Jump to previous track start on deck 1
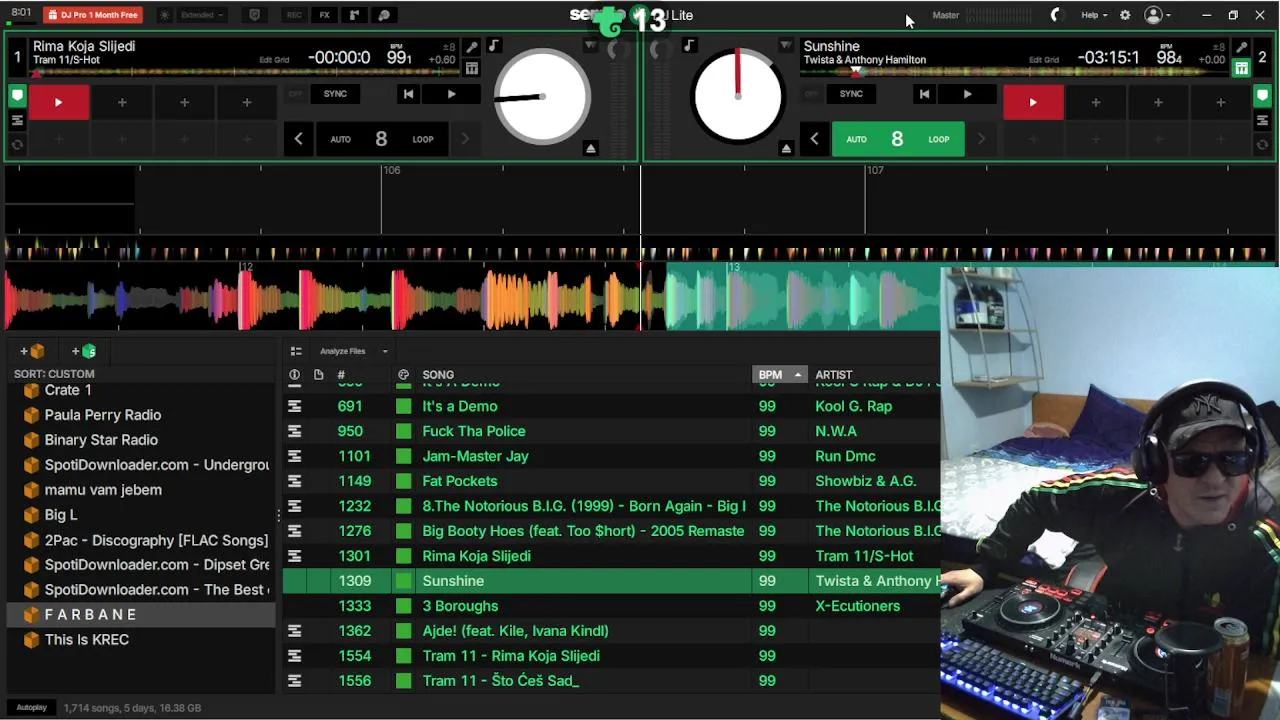The height and width of the screenshot is (720, 1280). pyautogui.click(x=408, y=94)
